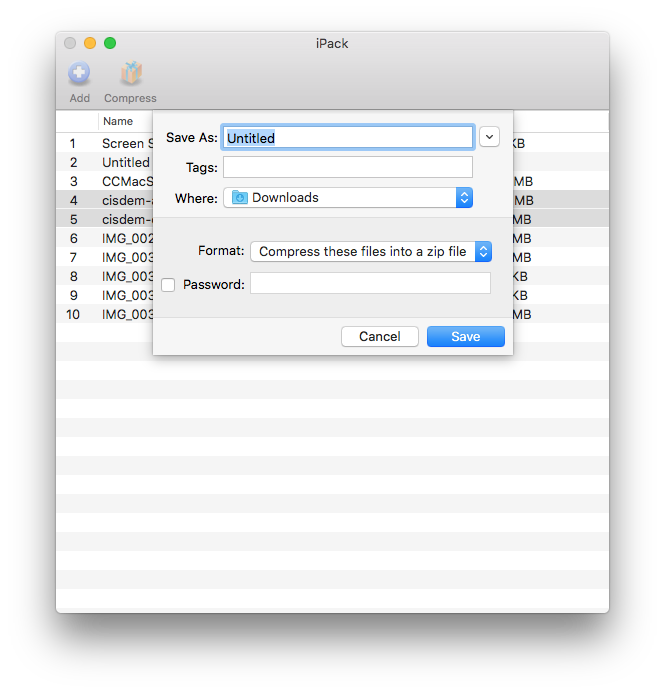
Task: Click the Add files toolbar icon
Action: pos(79,74)
